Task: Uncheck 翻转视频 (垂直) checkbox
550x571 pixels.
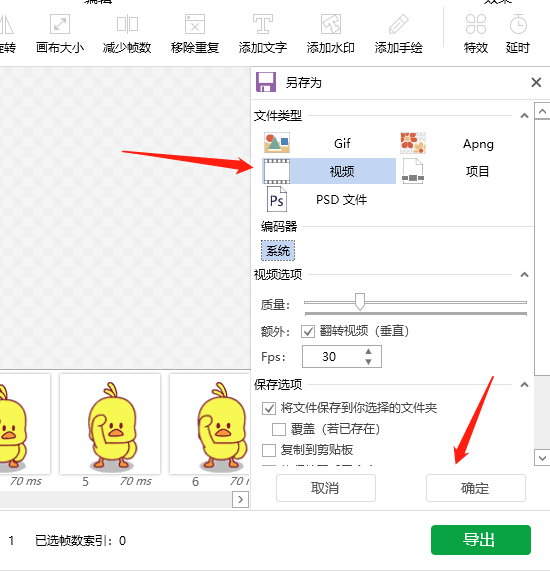Action: click(308, 331)
